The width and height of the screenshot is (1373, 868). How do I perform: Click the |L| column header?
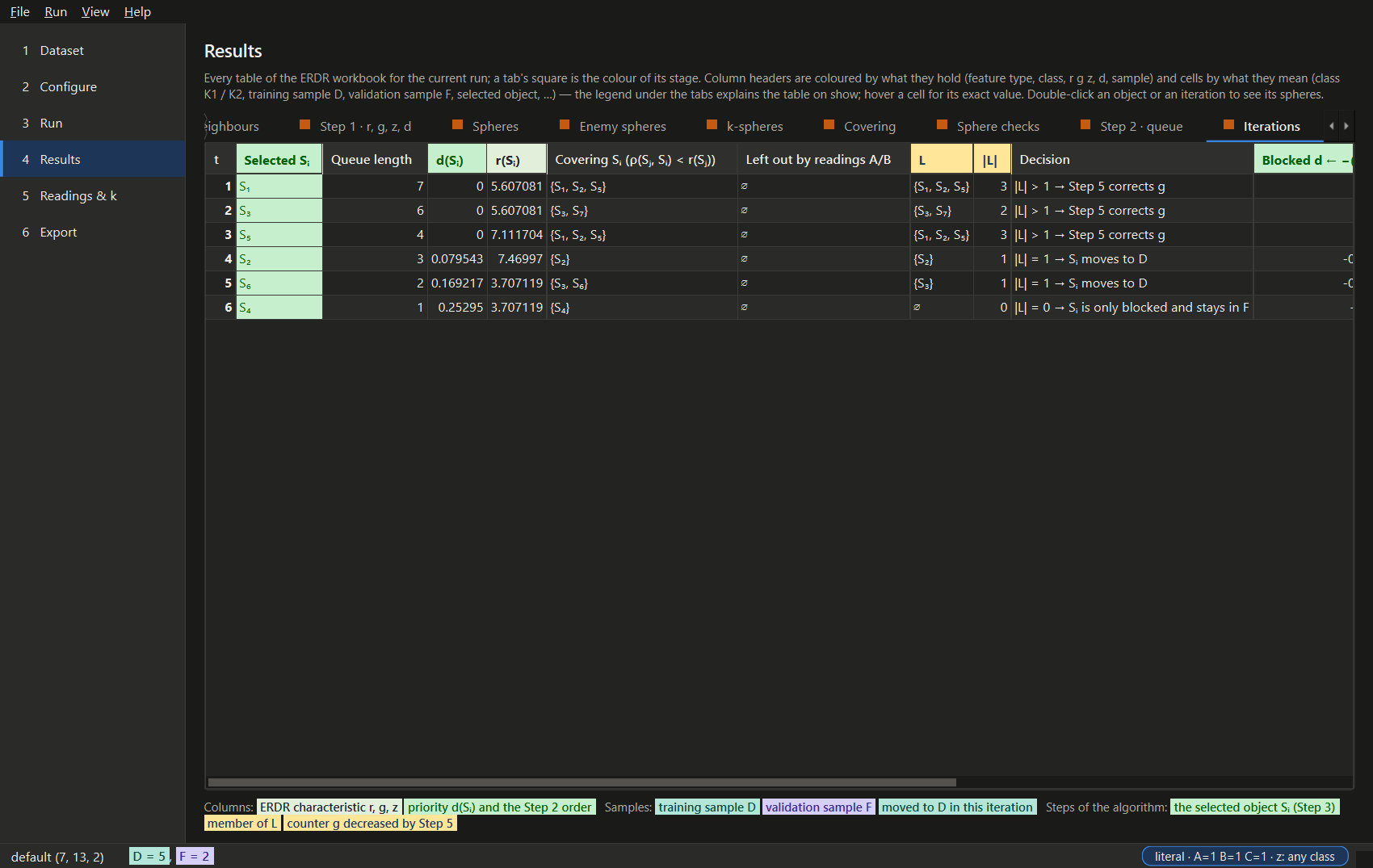pyautogui.click(x=993, y=159)
